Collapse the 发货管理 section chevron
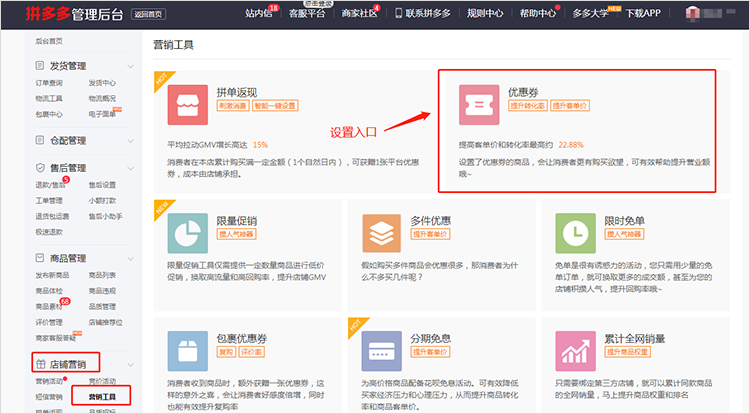The image size is (750, 414). pos(130,66)
